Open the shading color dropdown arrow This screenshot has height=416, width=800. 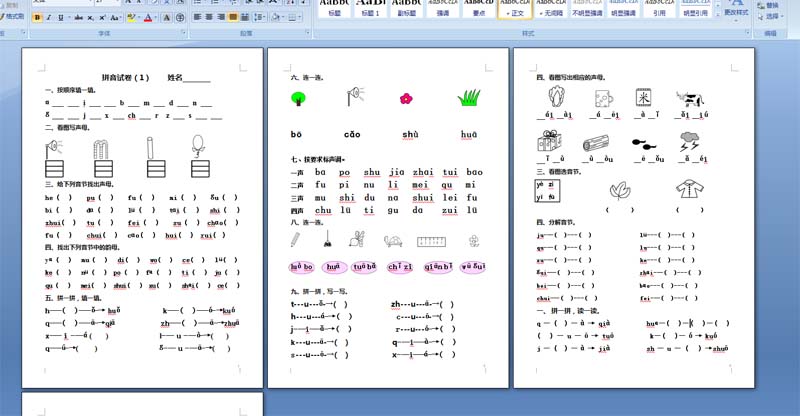pos(283,17)
